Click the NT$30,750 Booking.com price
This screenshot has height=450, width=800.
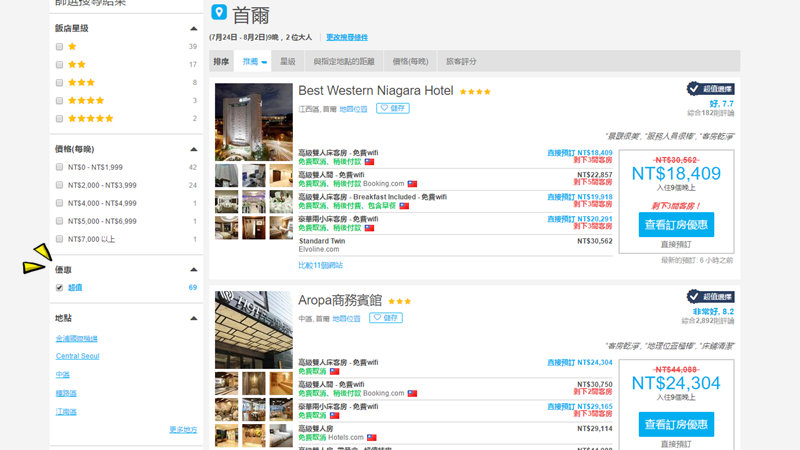pos(594,384)
